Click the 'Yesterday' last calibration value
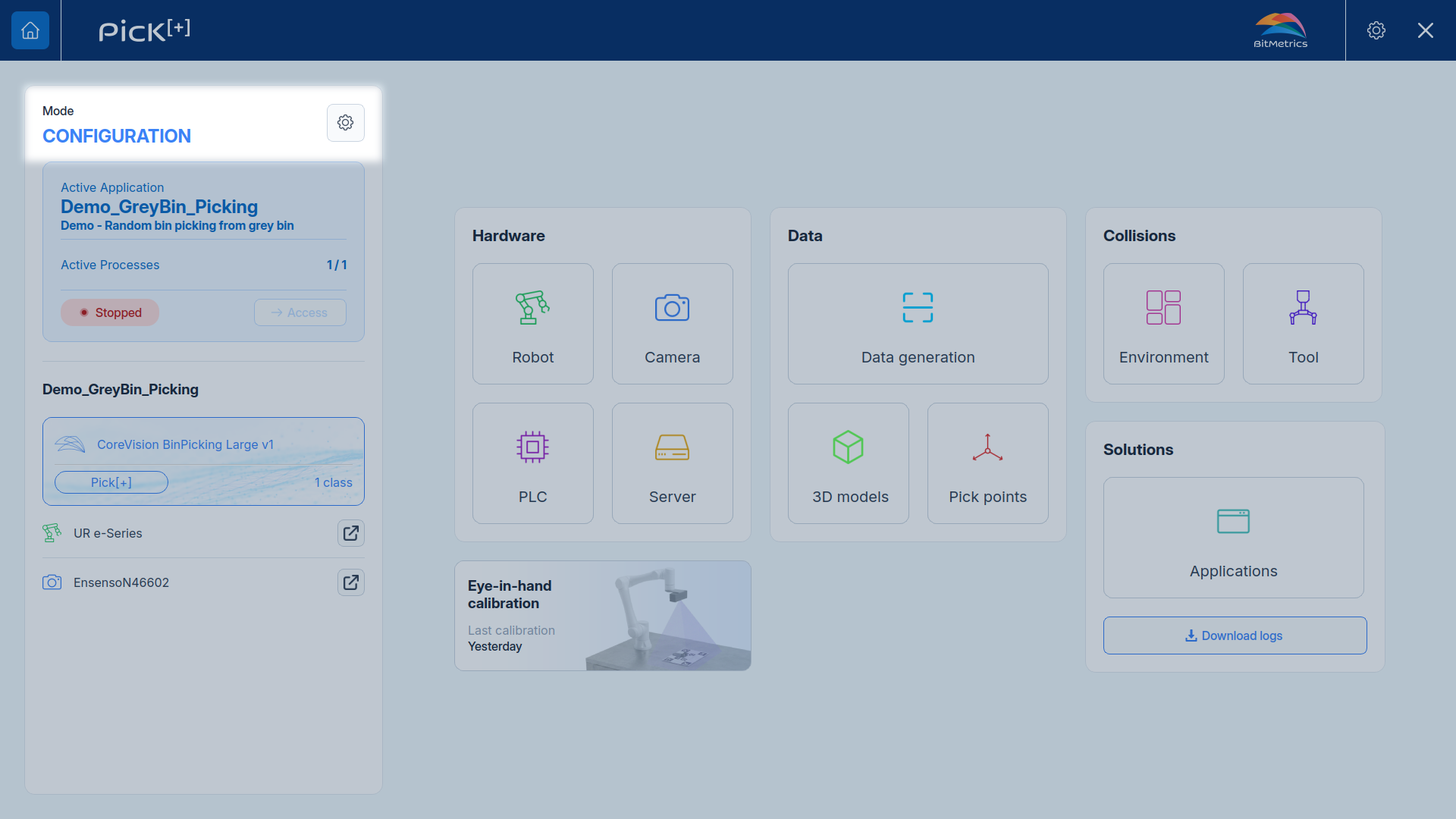Viewport: 1456px width, 819px height. coord(495,647)
